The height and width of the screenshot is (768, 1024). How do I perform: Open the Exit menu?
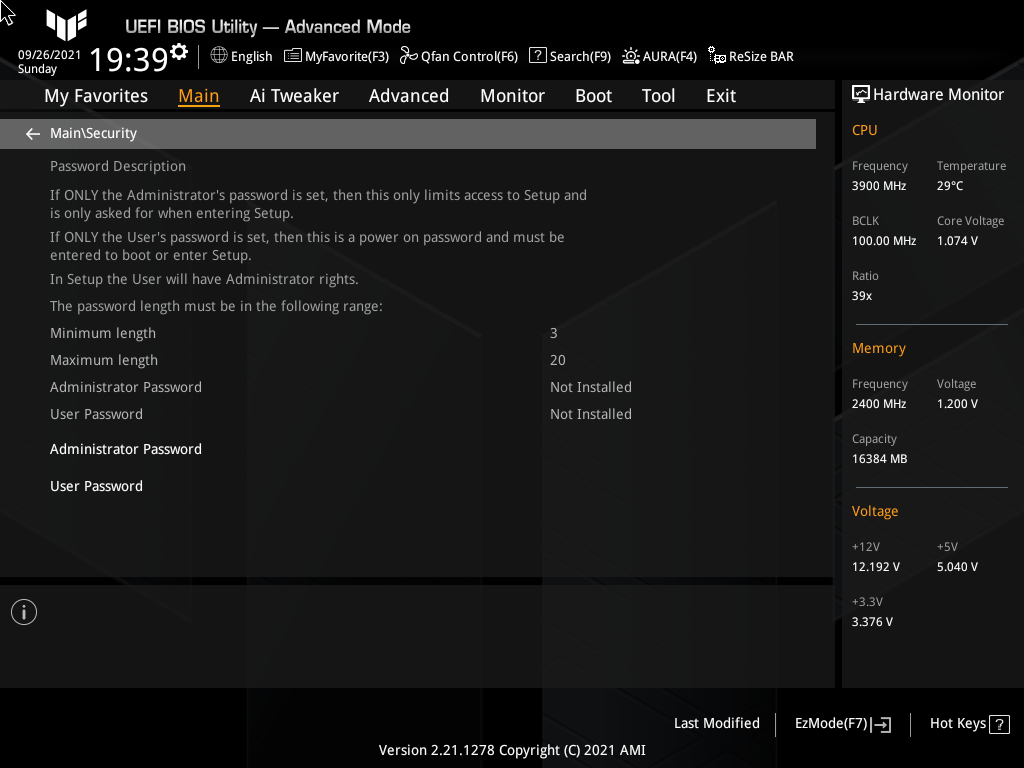(720, 95)
